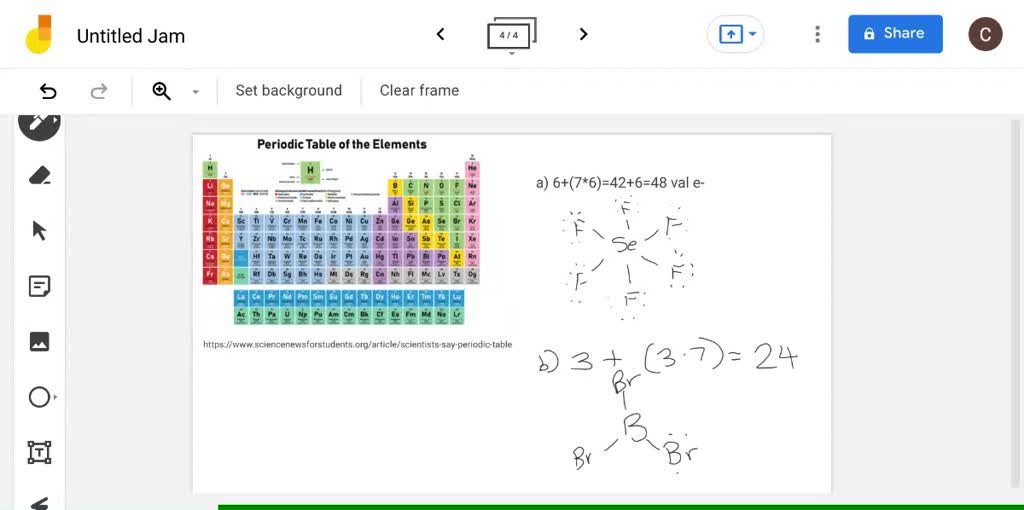Click the handwritten Se atom
This screenshot has height=510, width=1024.
[x=624, y=245]
